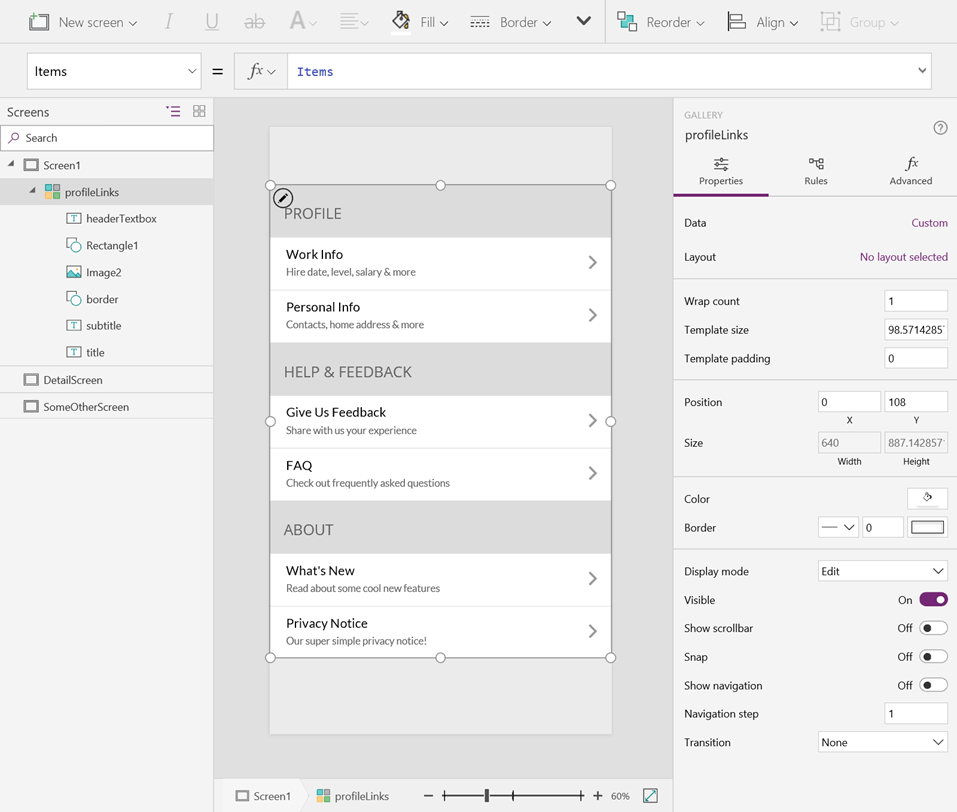Click the strikethrough formatting icon

pos(255,22)
